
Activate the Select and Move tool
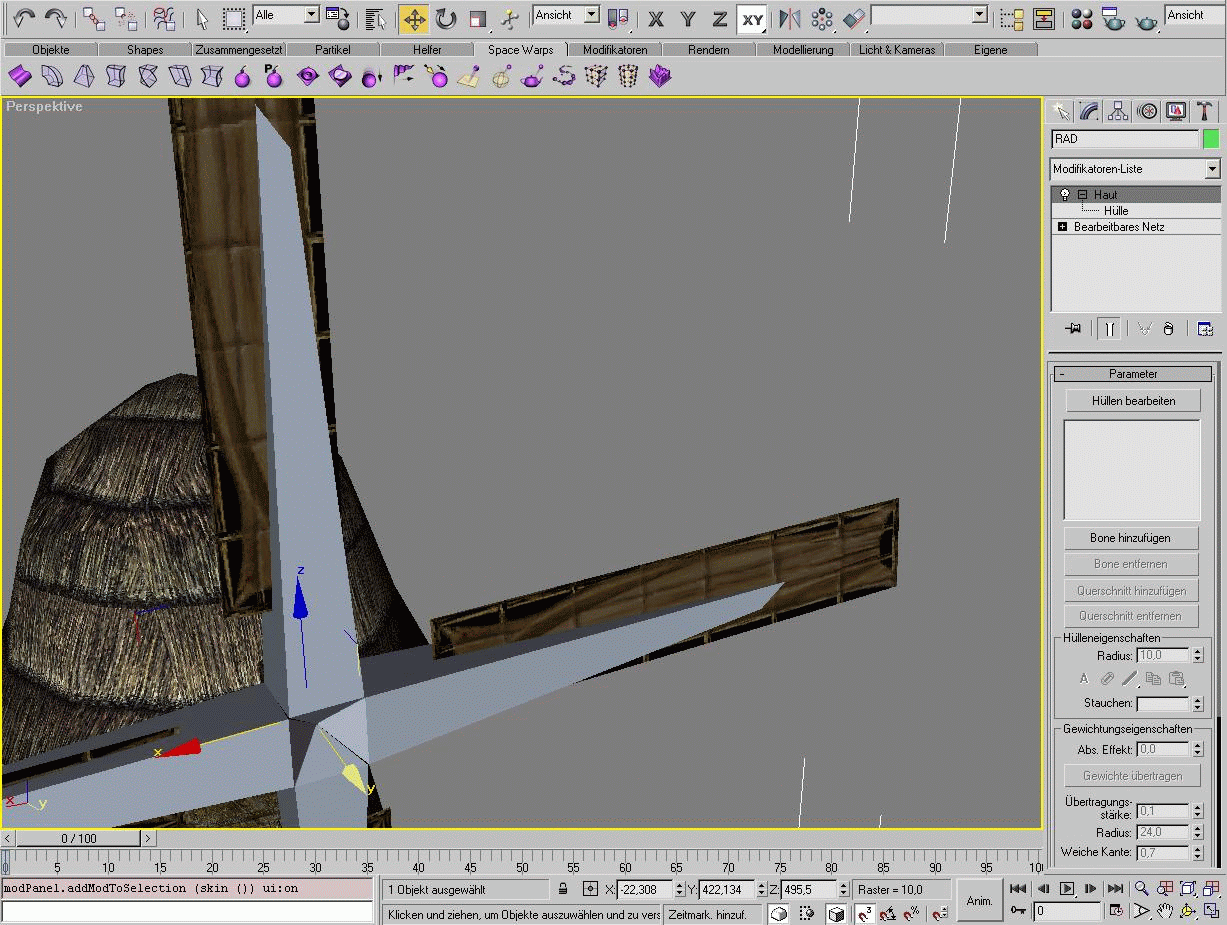413,18
